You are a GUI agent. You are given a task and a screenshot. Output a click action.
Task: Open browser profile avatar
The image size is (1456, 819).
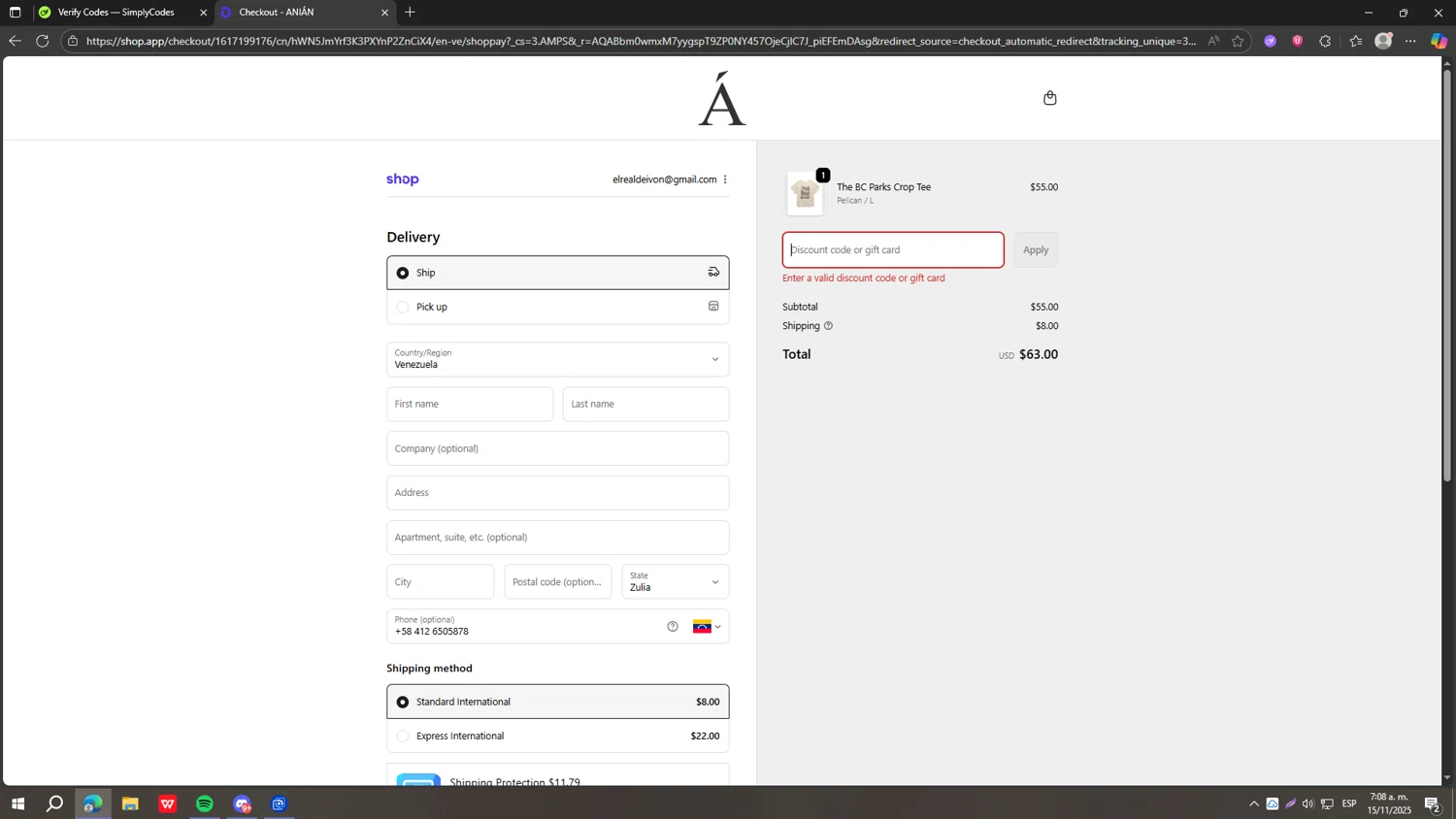(1384, 41)
